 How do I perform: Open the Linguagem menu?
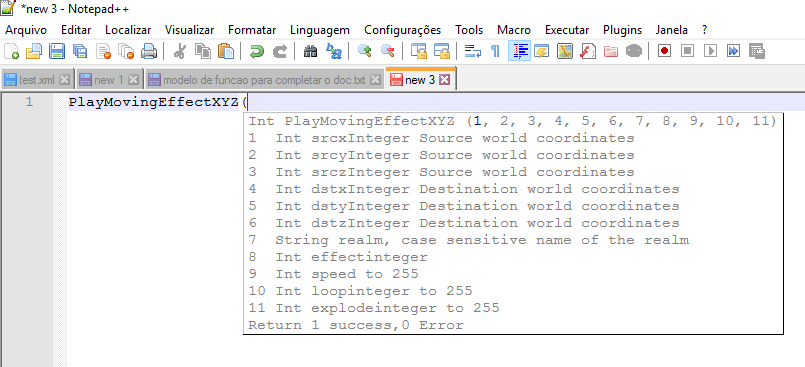click(x=320, y=30)
